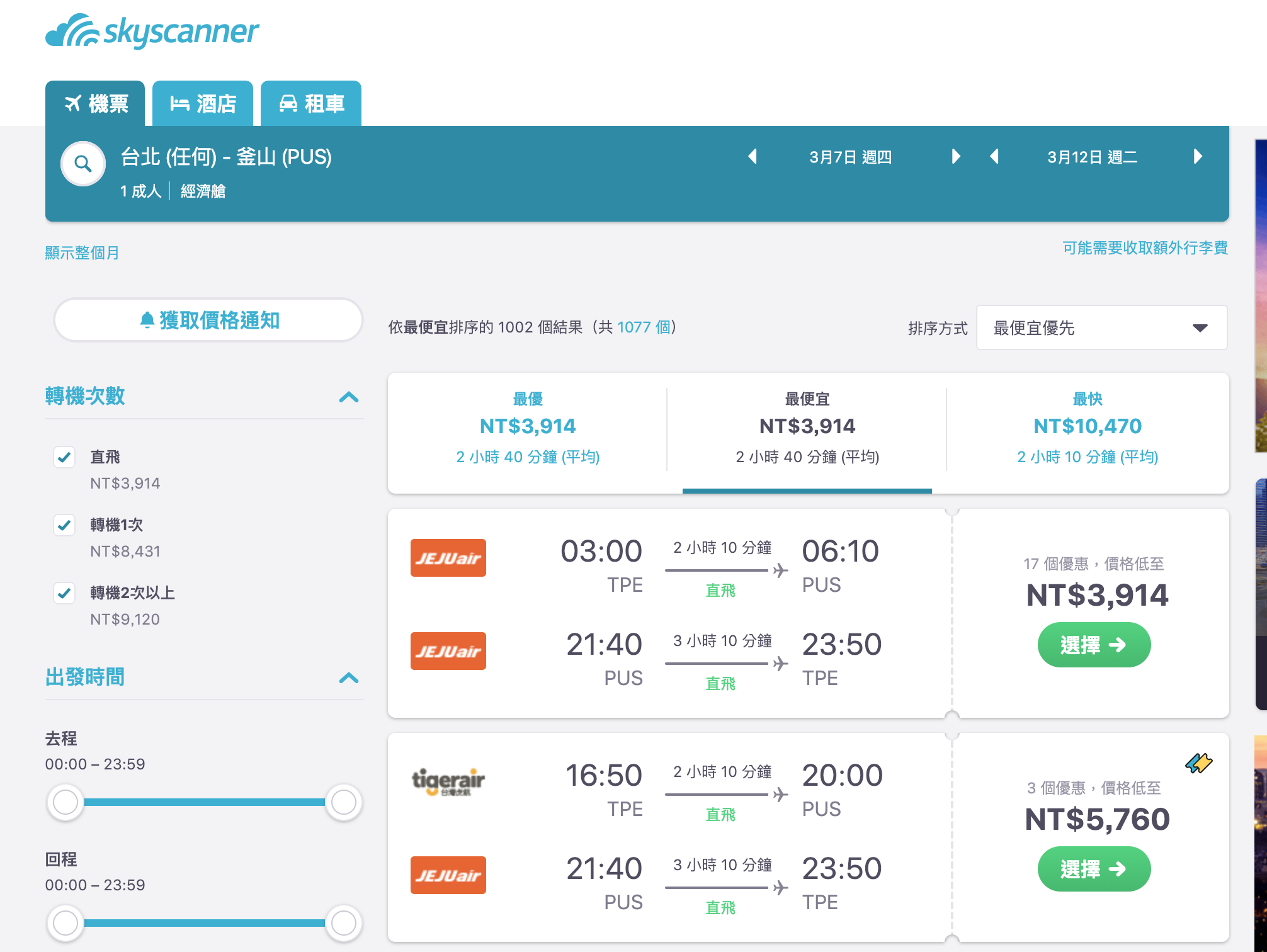Click 3 個優惠，價格低至 deals text
Image resolution: width=1267 pixels, height=952 pixels.
(1094, 788)
